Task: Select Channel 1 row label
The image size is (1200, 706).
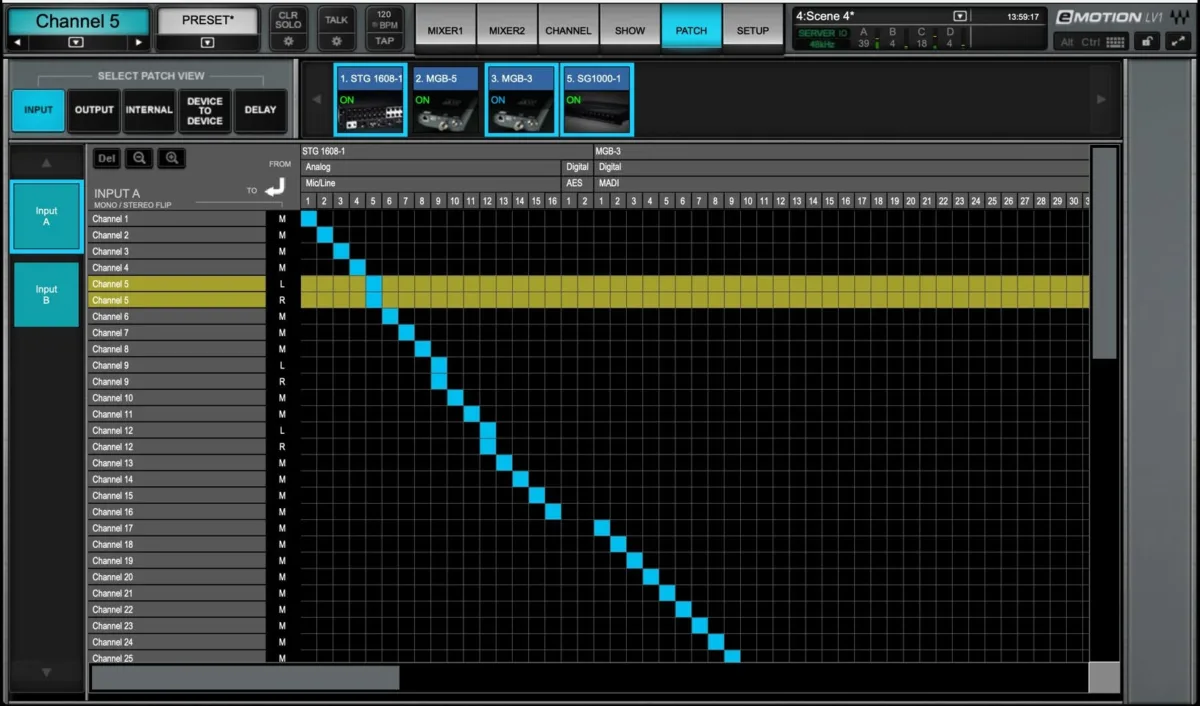Action: tap(177, 219)
